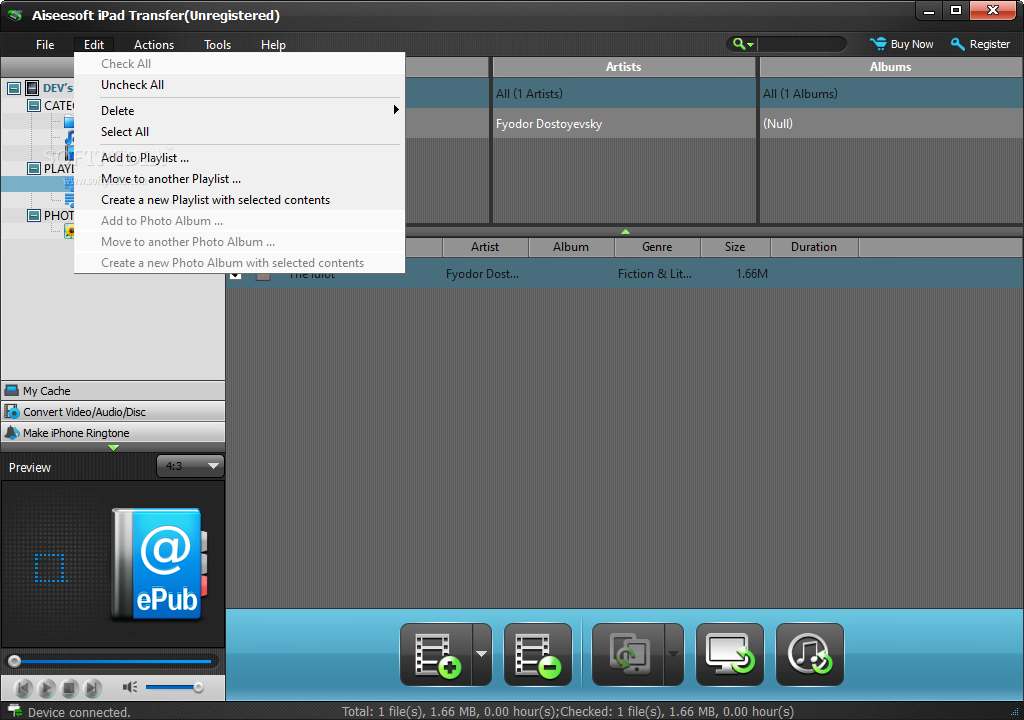Sort by the Artist column header

[485, 247]
